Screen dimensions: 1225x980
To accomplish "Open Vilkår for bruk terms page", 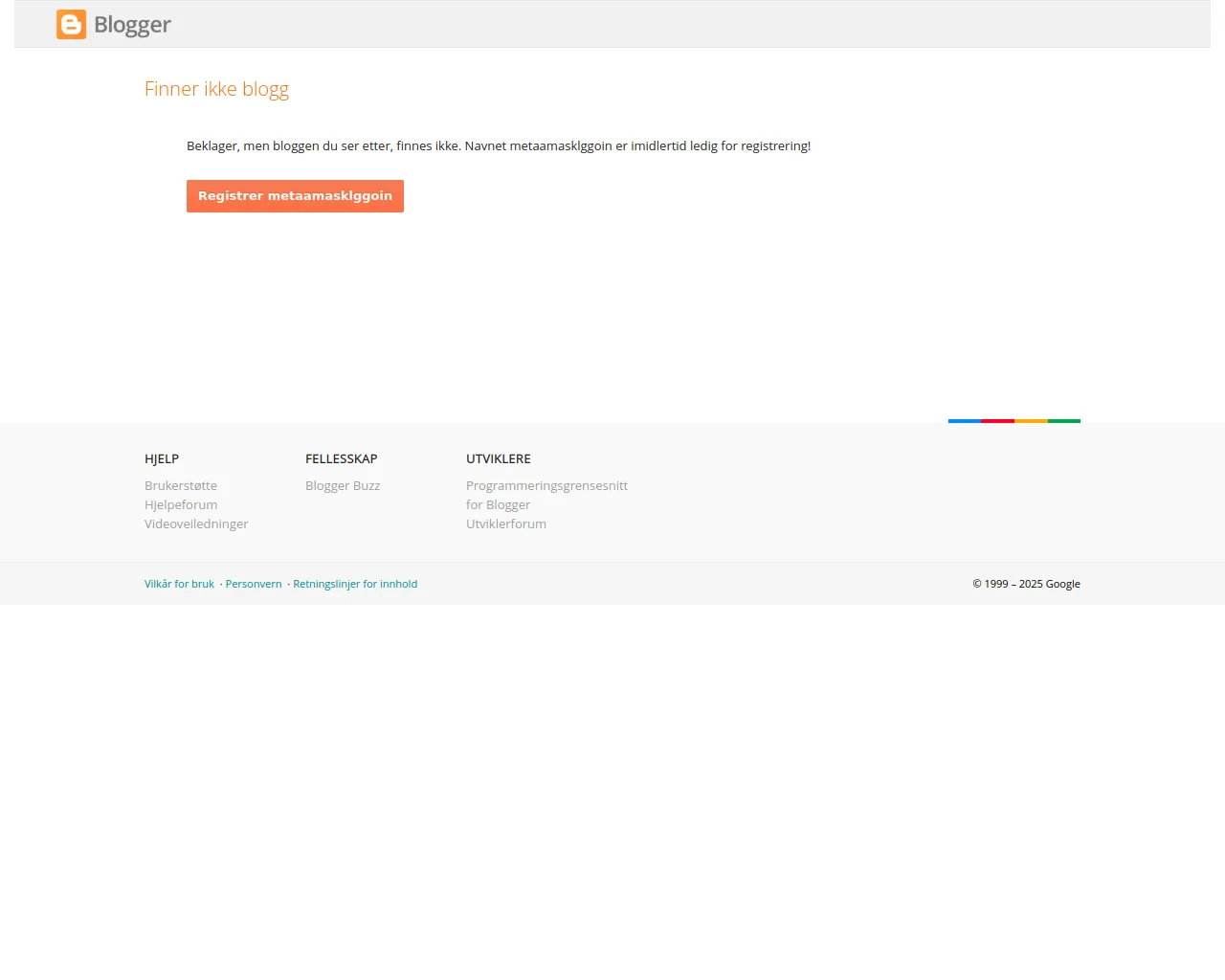I will click(179, 583).
